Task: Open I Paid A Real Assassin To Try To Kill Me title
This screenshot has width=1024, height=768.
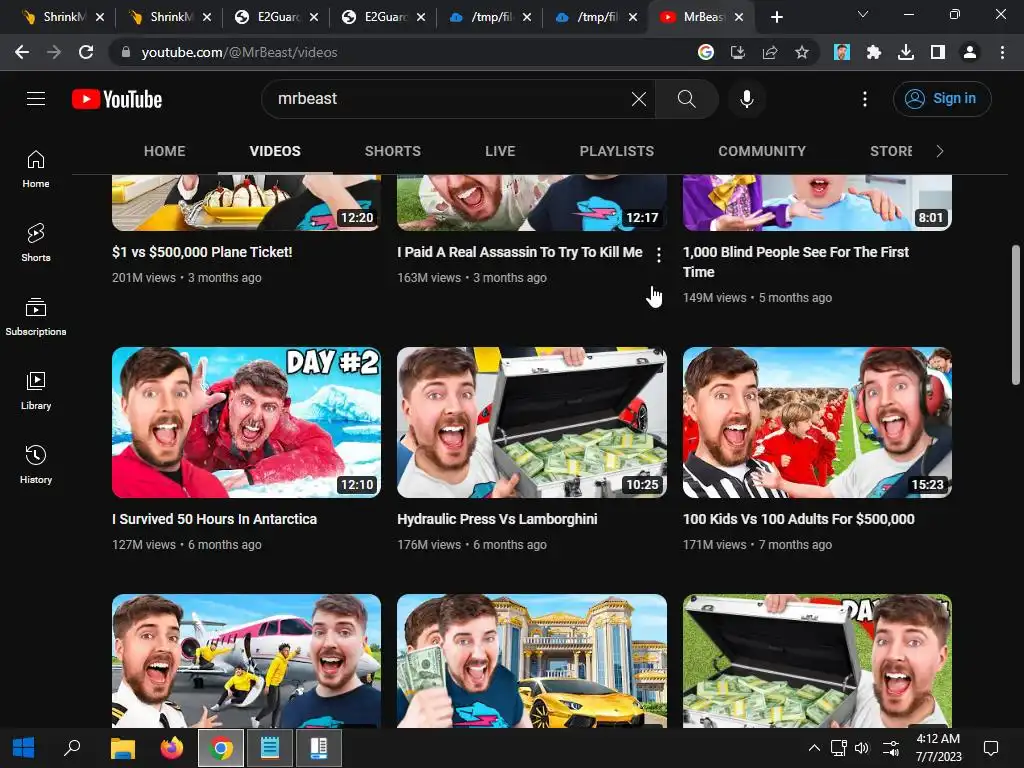Action: (520, 252)
